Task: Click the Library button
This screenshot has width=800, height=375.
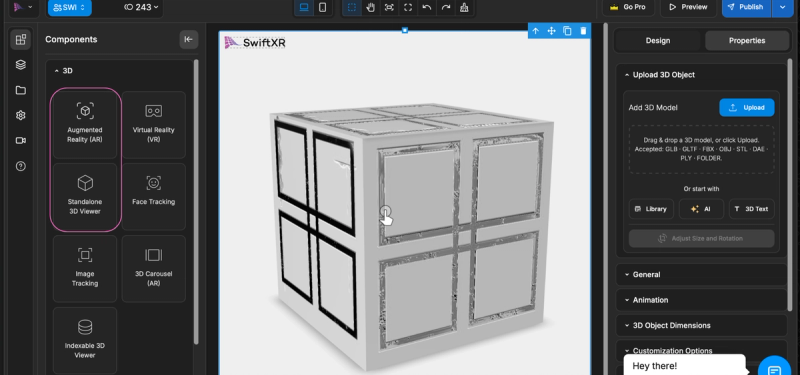Action: click(x=651, y=209)
